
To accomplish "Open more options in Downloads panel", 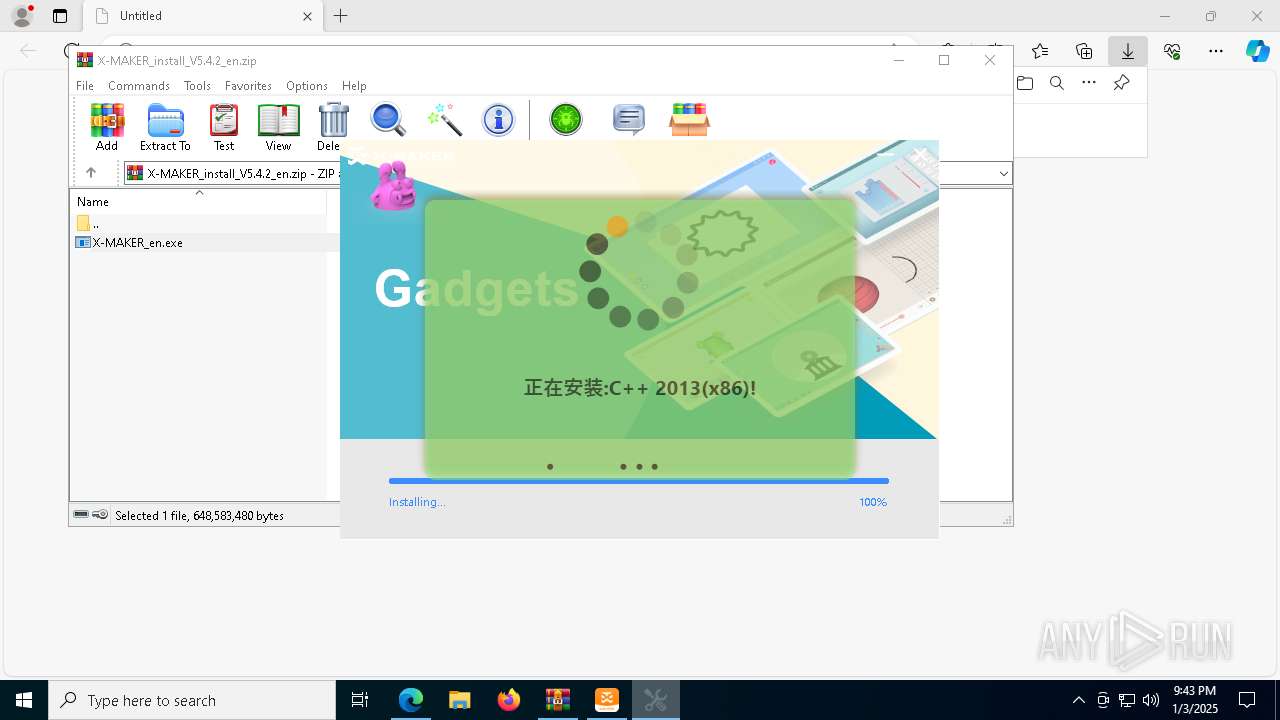I will click(1089, 83).
